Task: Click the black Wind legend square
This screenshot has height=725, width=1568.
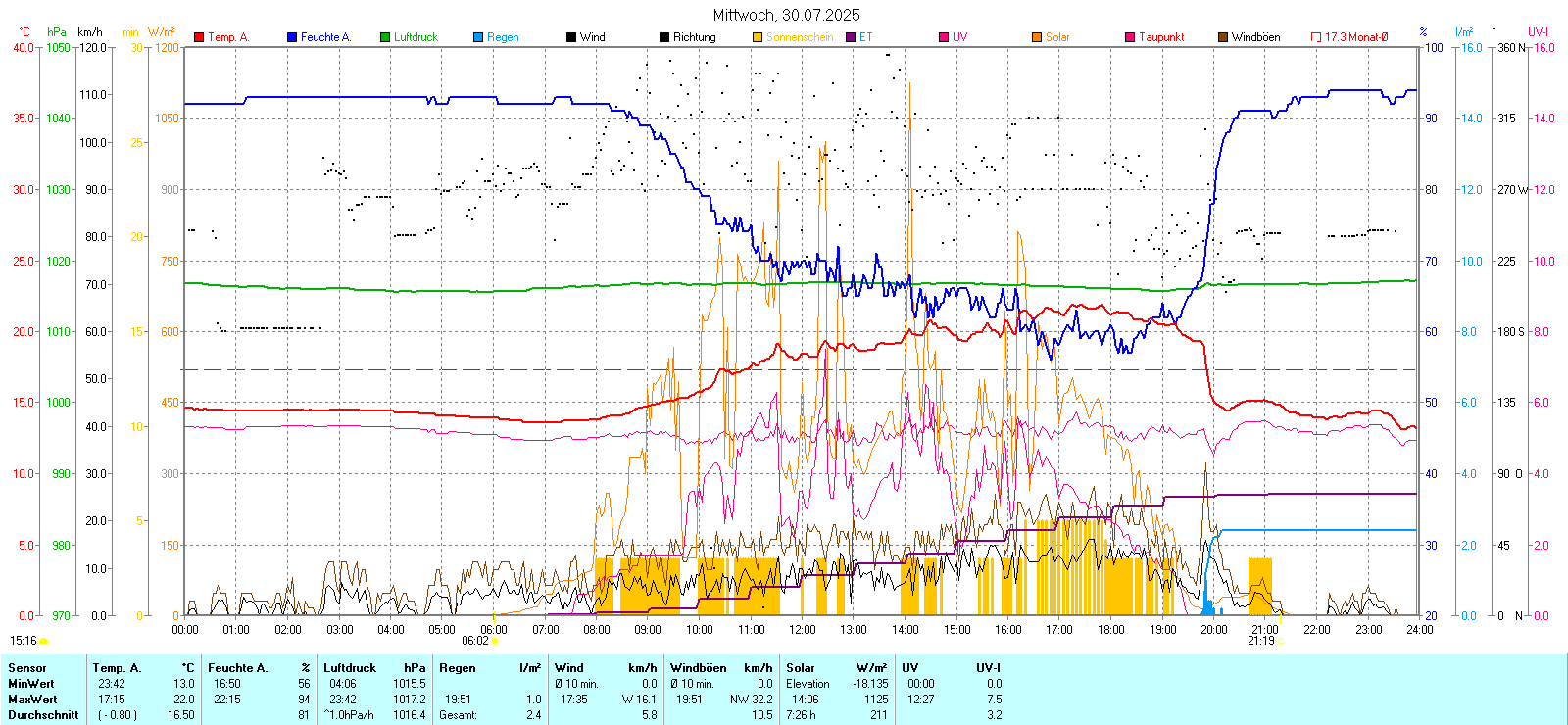Action: pyautogui.click(x=571, y=37)
